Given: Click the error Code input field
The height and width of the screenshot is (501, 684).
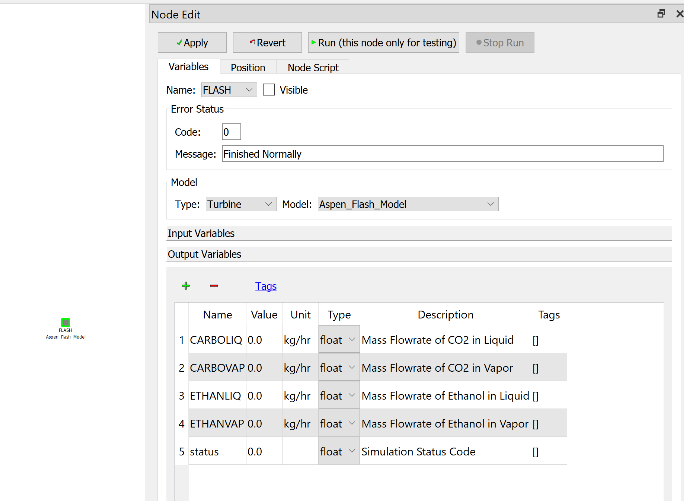Looking at the screenshot, I should [x=231, y=132].
